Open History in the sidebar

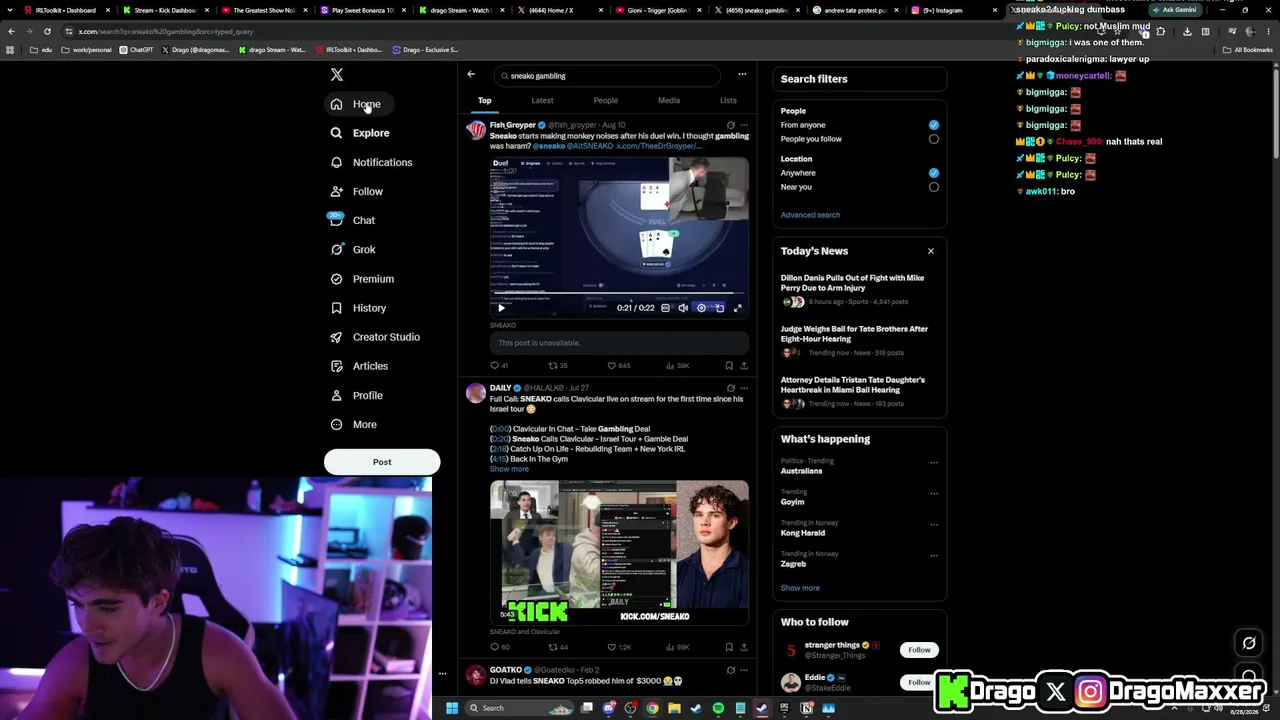(x=359, y=308)
